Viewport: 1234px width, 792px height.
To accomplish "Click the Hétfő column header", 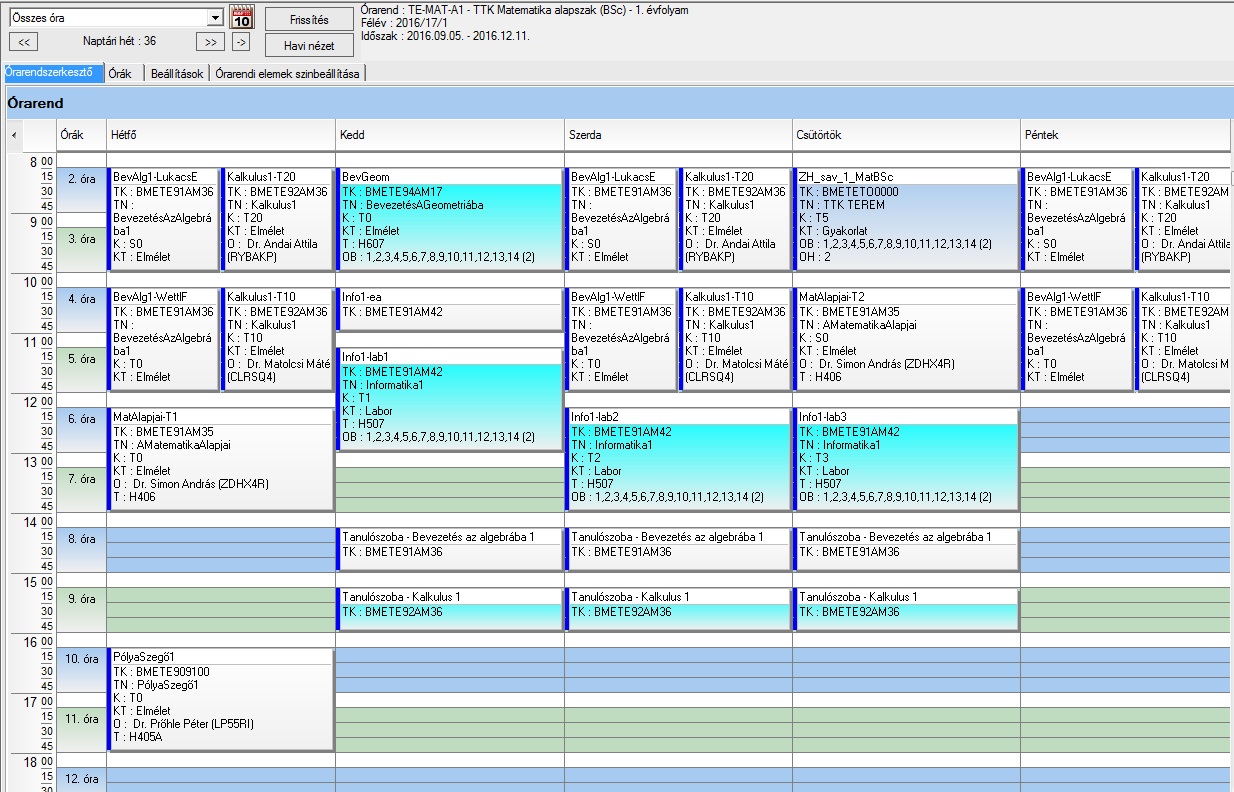I will [220, 134].
